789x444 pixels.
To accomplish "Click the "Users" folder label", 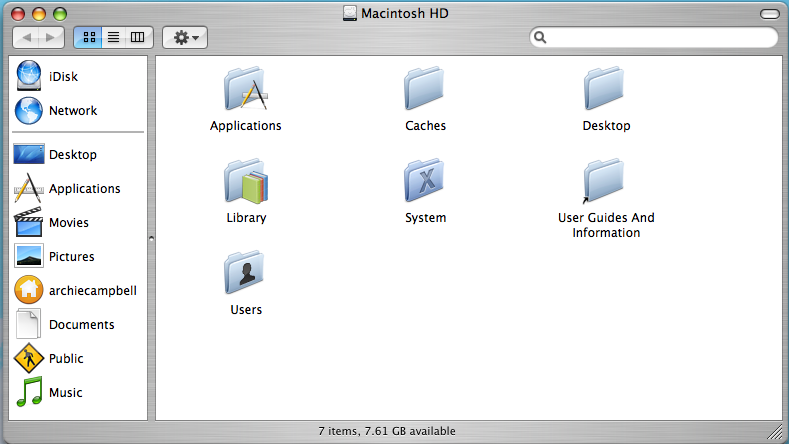I will (x=246, y=309).
